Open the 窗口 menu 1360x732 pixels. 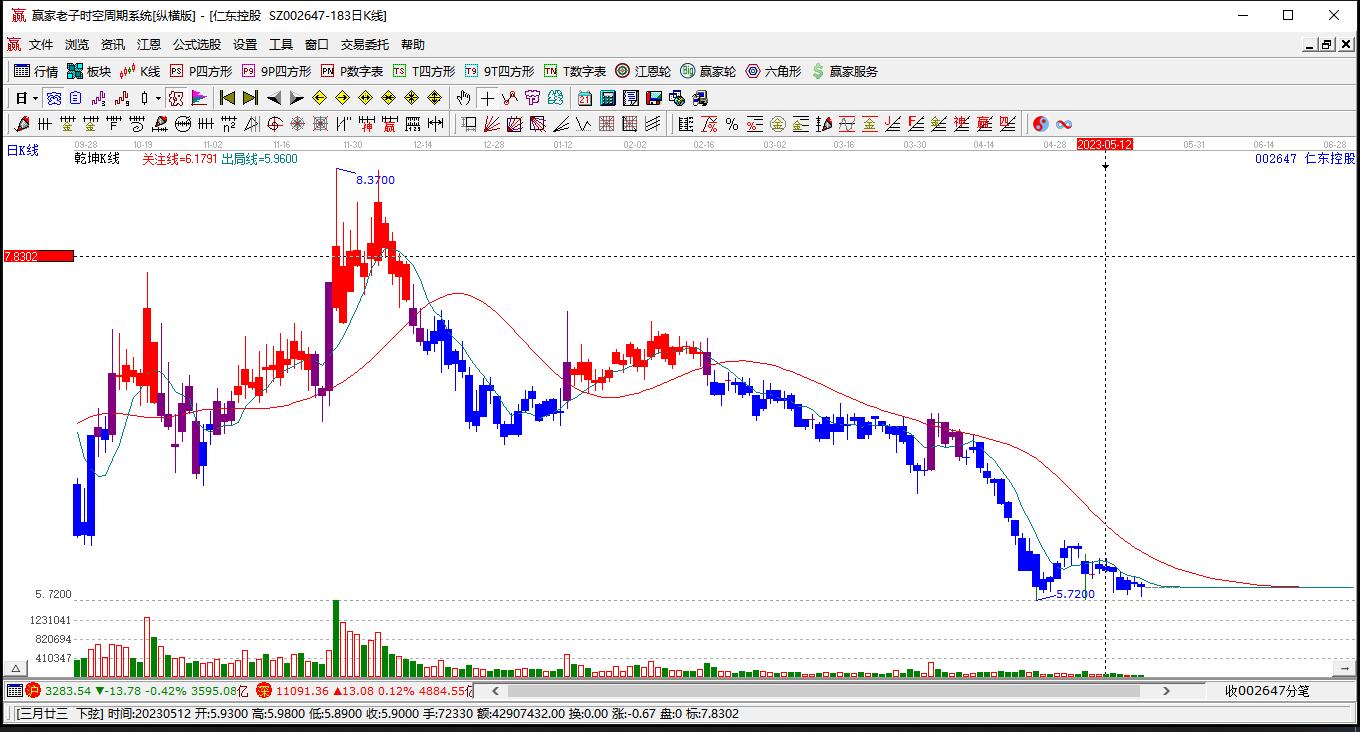(317, 45)
